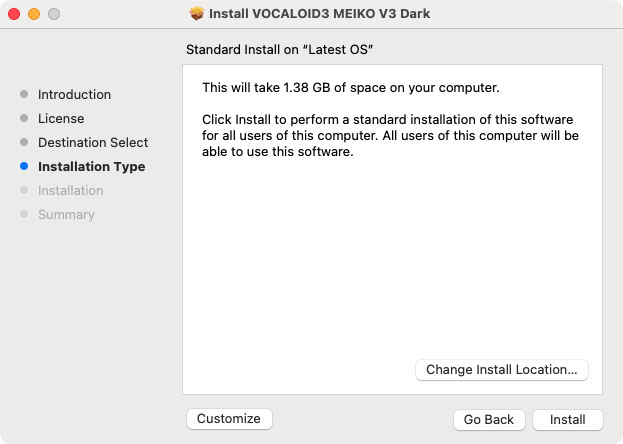This screenshot has width=623, height=444.
Task: Click the disk space requirement text
Action: point(350,87)
